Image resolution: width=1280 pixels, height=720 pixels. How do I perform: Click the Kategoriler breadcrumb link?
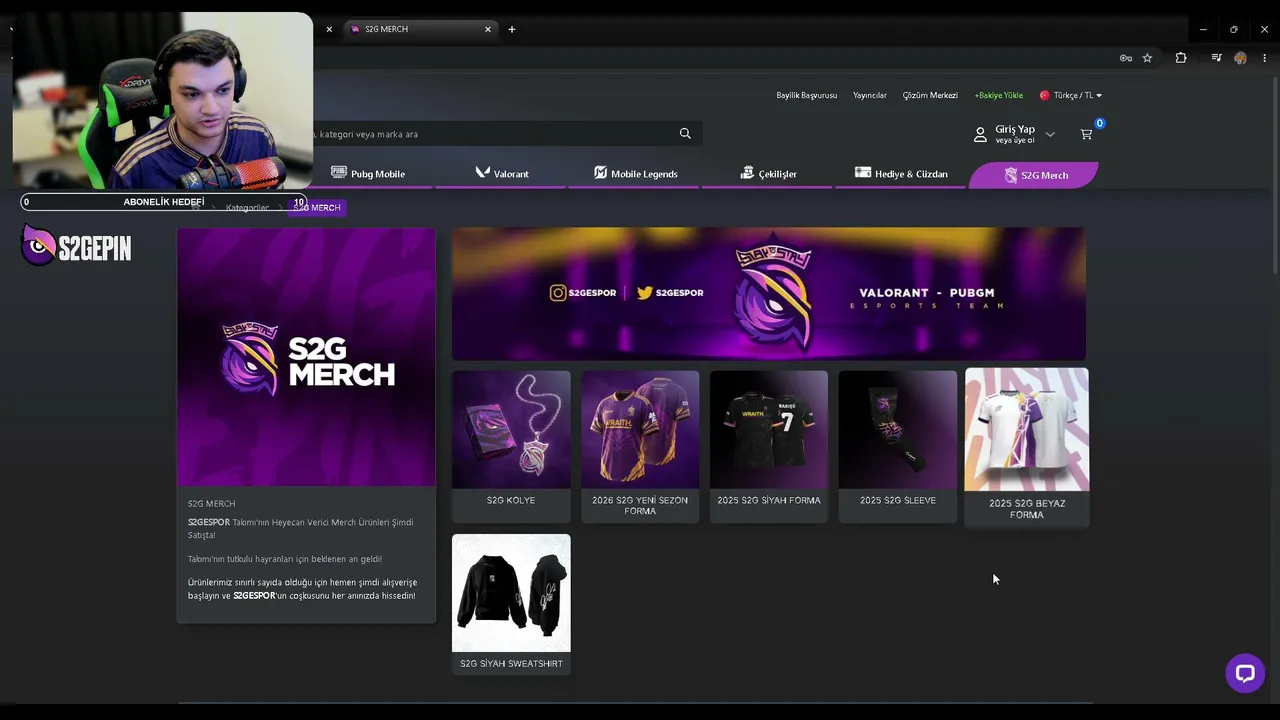pos(247,207)
